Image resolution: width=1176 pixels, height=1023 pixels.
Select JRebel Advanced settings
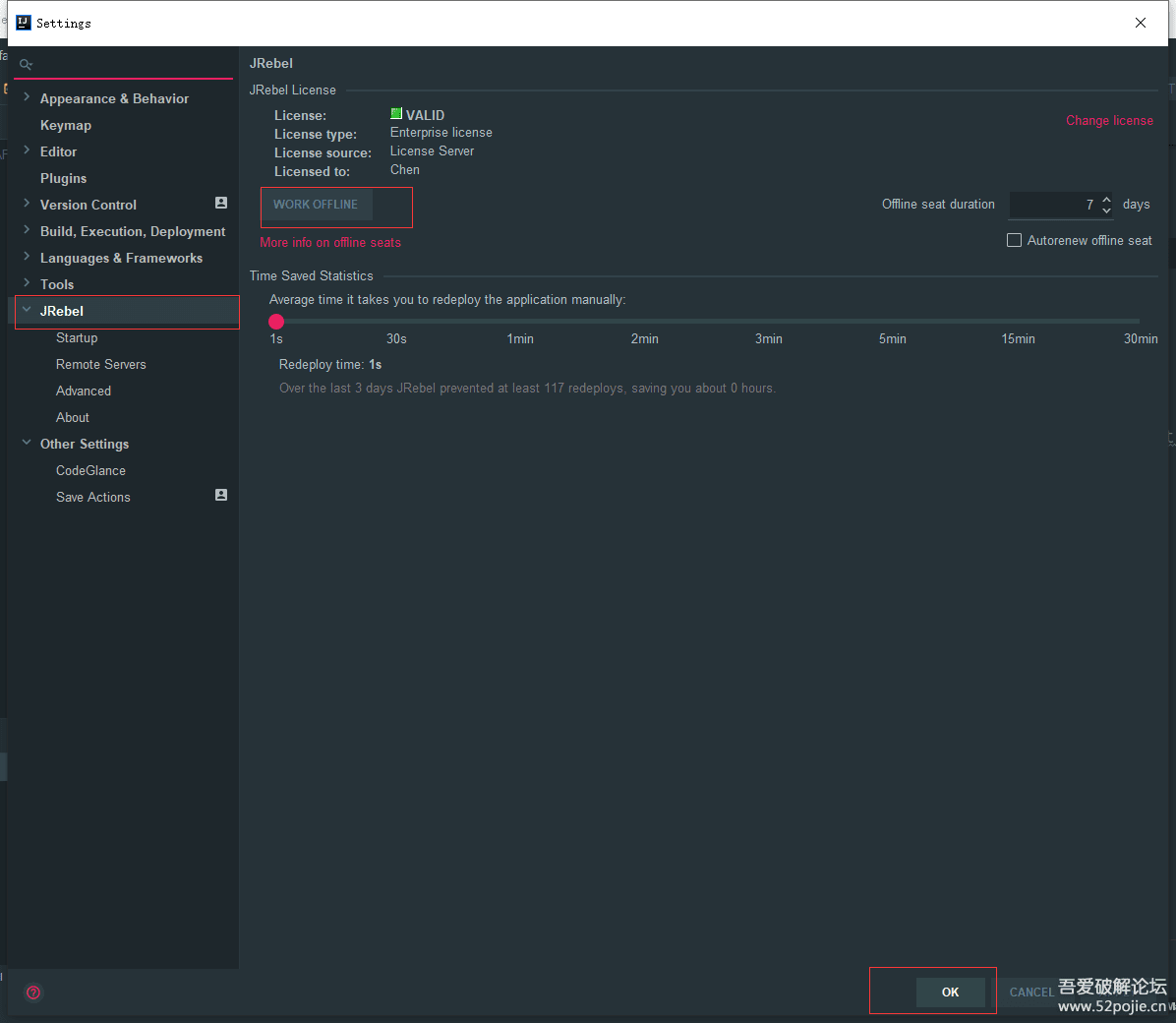[84, 391]
